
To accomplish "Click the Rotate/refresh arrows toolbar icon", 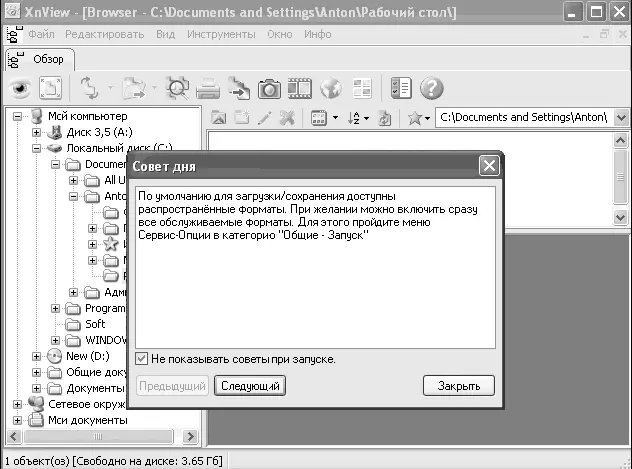I will (89, 88).
